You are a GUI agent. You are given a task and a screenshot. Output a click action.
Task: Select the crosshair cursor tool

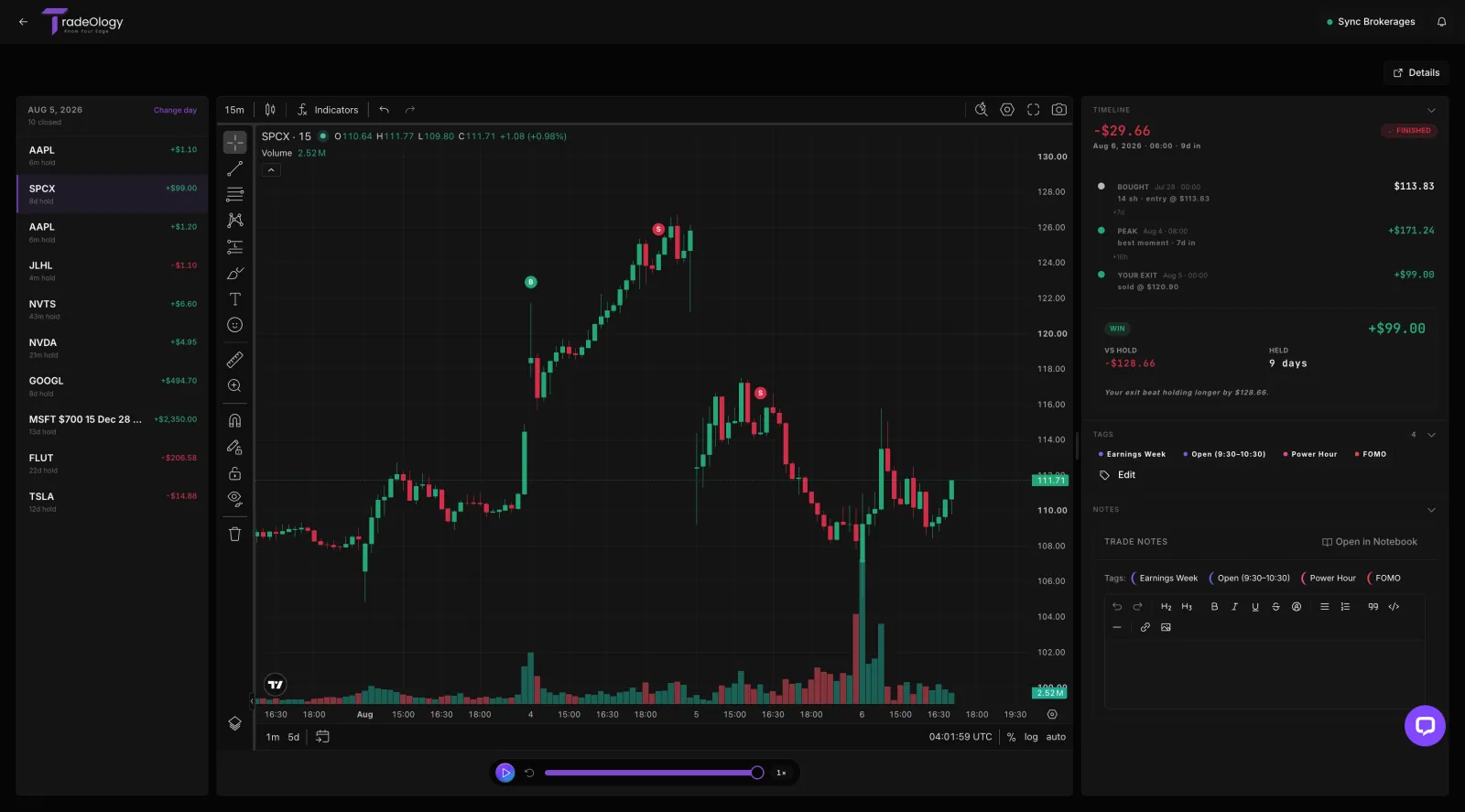click(x=235, y=143)
